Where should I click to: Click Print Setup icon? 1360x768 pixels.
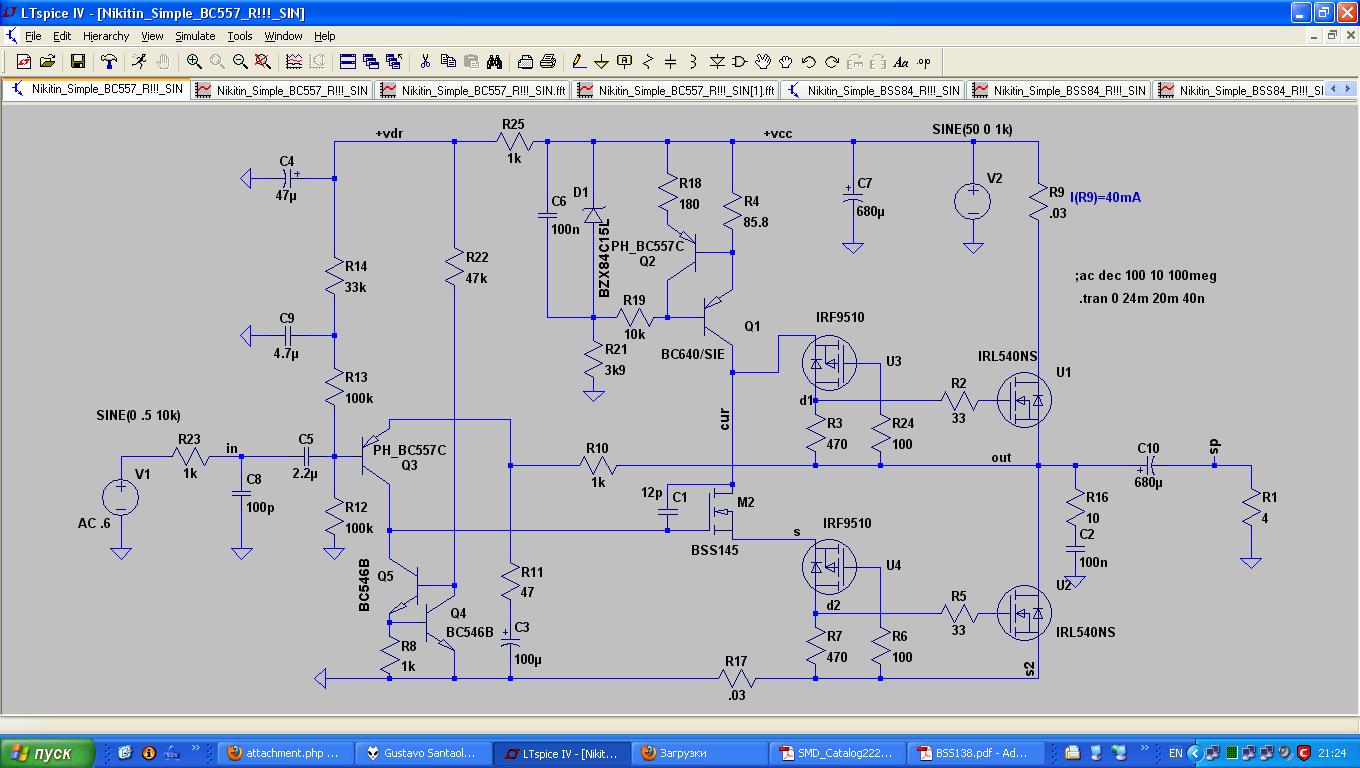pos(525,62)
